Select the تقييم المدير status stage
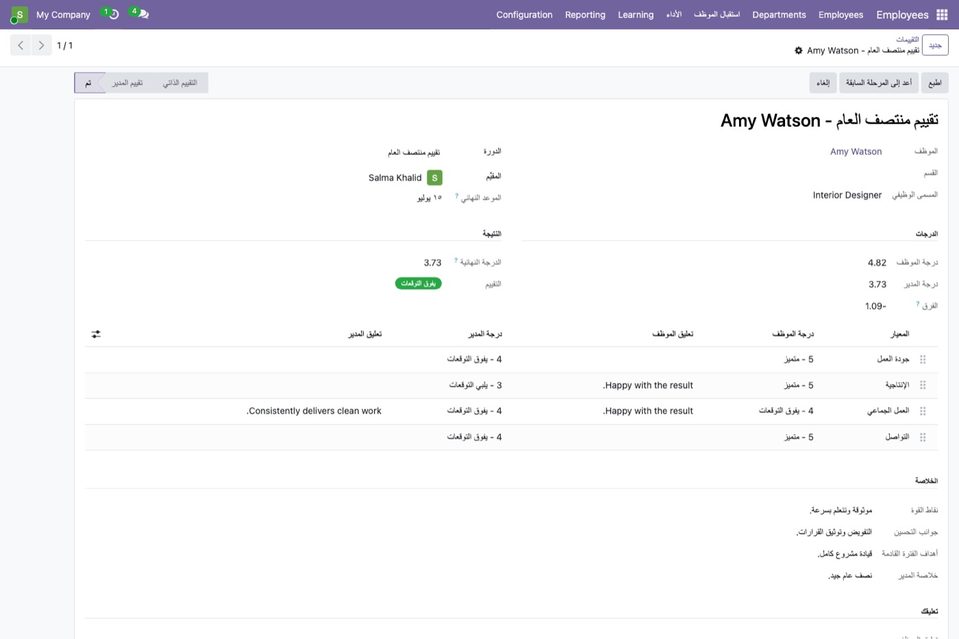 tap(128, 83)
